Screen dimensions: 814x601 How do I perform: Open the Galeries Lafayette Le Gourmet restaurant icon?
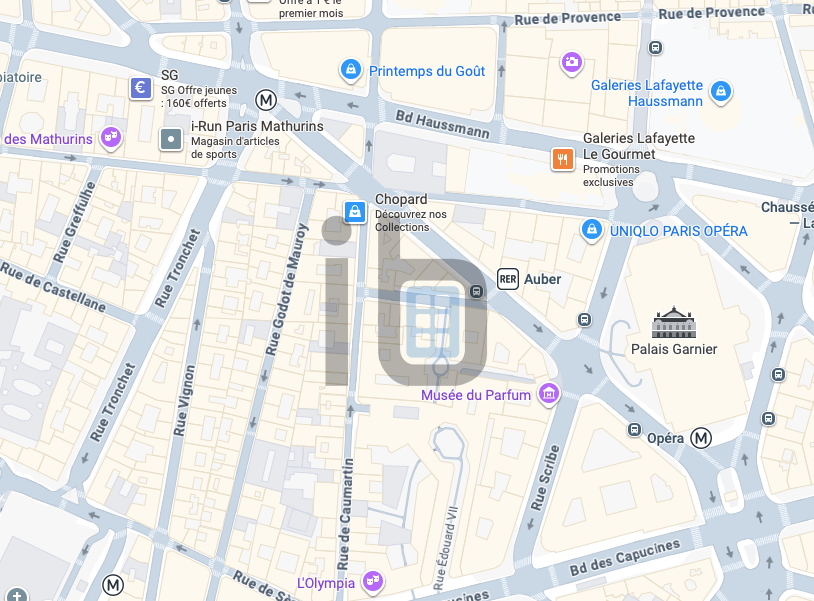click(x=563, y=159)
